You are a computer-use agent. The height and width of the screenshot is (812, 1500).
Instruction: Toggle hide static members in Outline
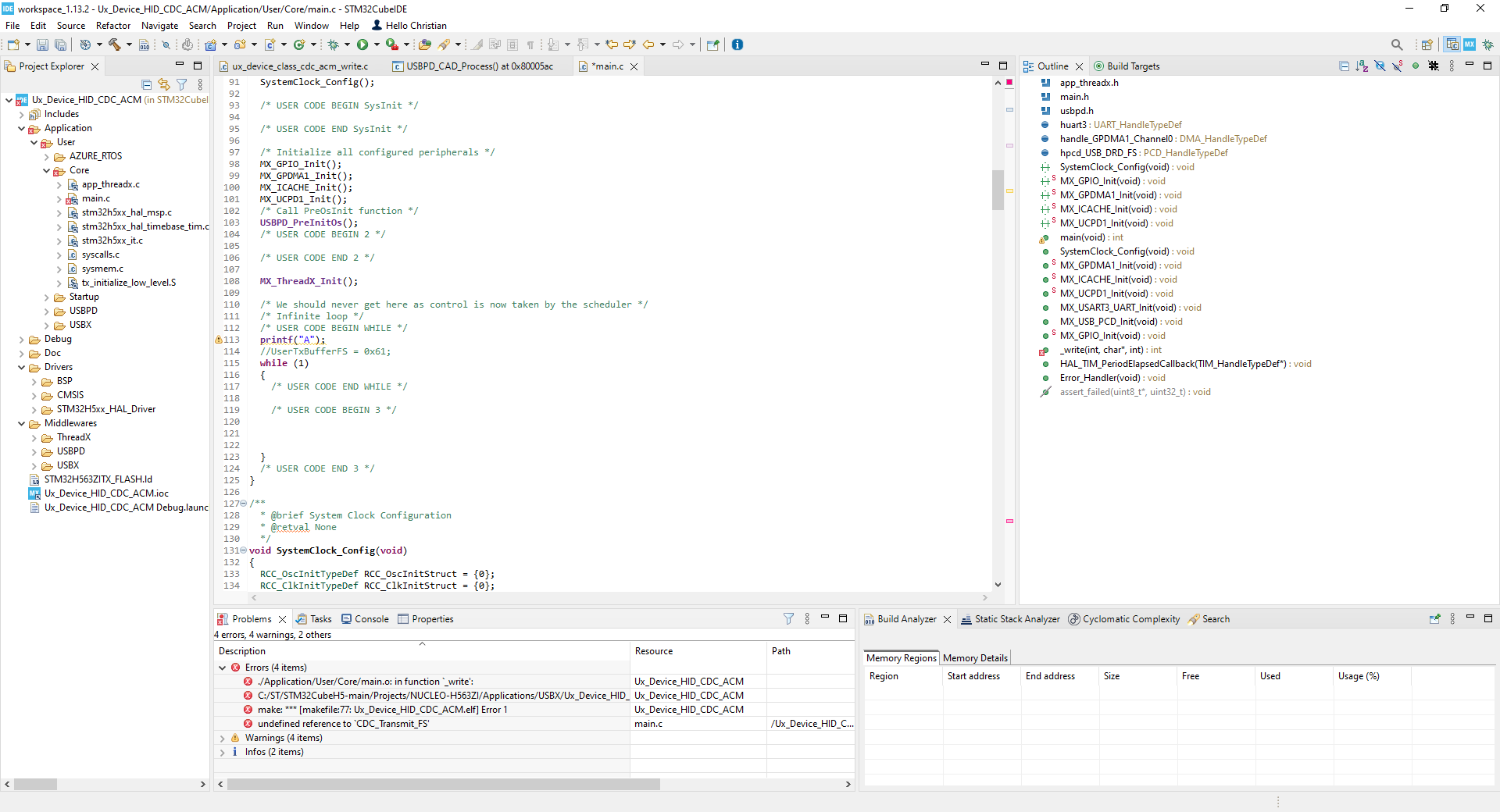point(1398,66)
